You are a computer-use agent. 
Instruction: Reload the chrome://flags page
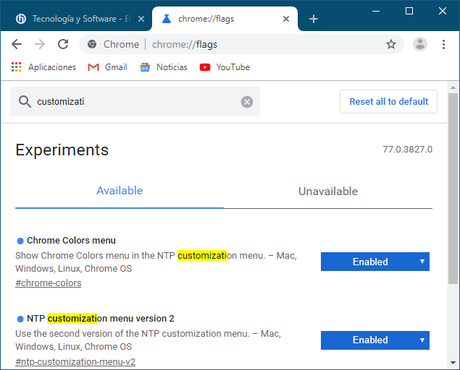coord(63,44)
